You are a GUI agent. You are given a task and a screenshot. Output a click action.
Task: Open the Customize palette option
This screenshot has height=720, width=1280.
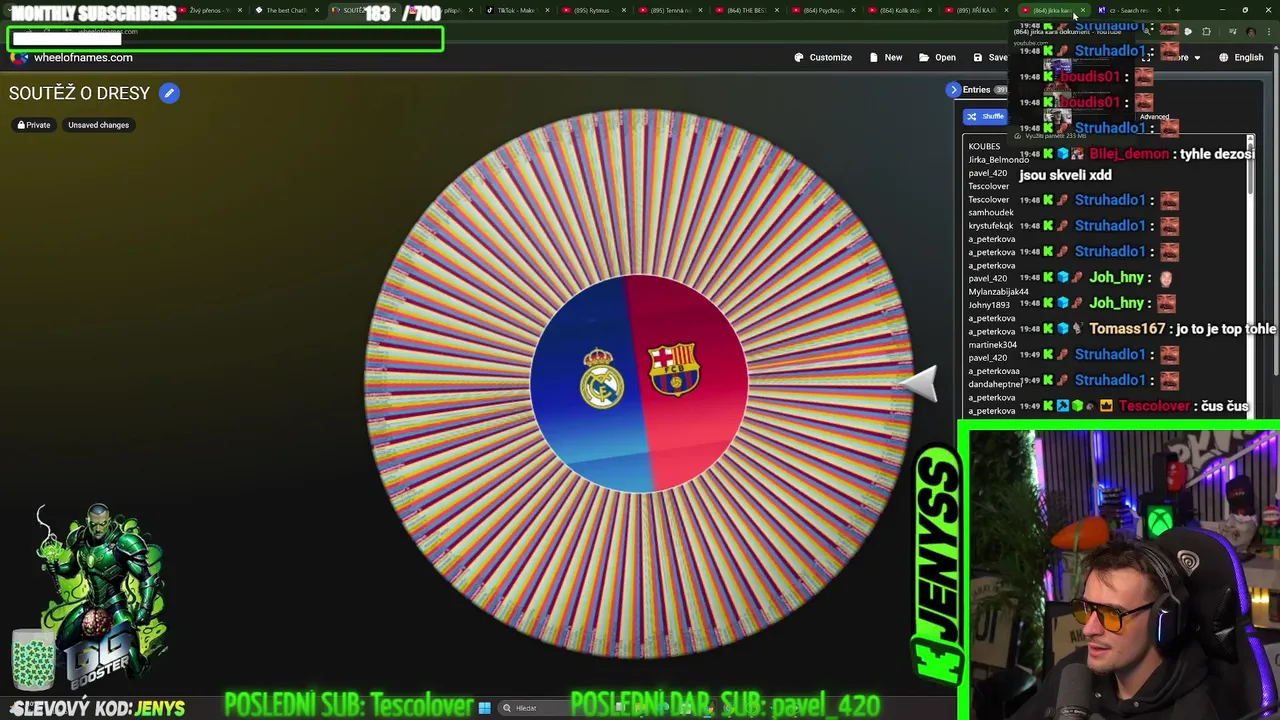823,57
